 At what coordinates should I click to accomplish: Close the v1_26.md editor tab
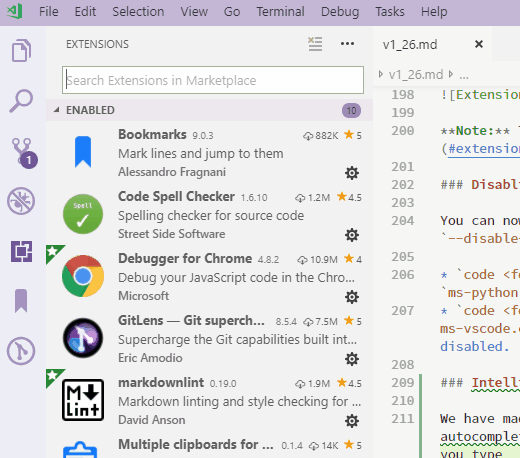click(x=479, y=44)
